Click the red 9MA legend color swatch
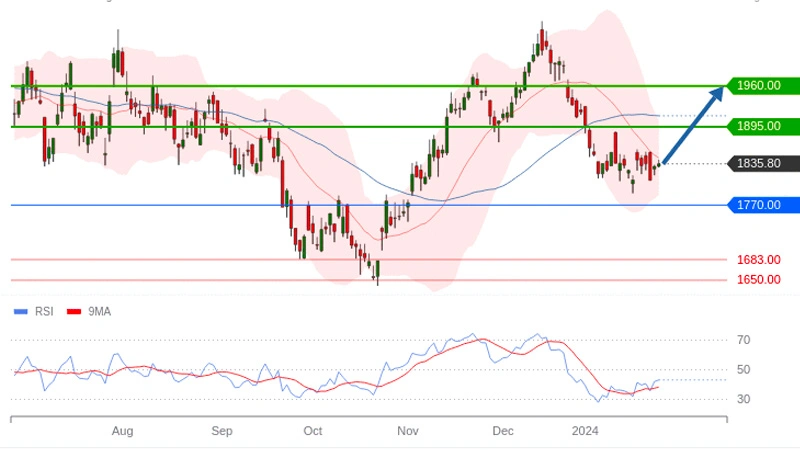 [x=73, y=312]
